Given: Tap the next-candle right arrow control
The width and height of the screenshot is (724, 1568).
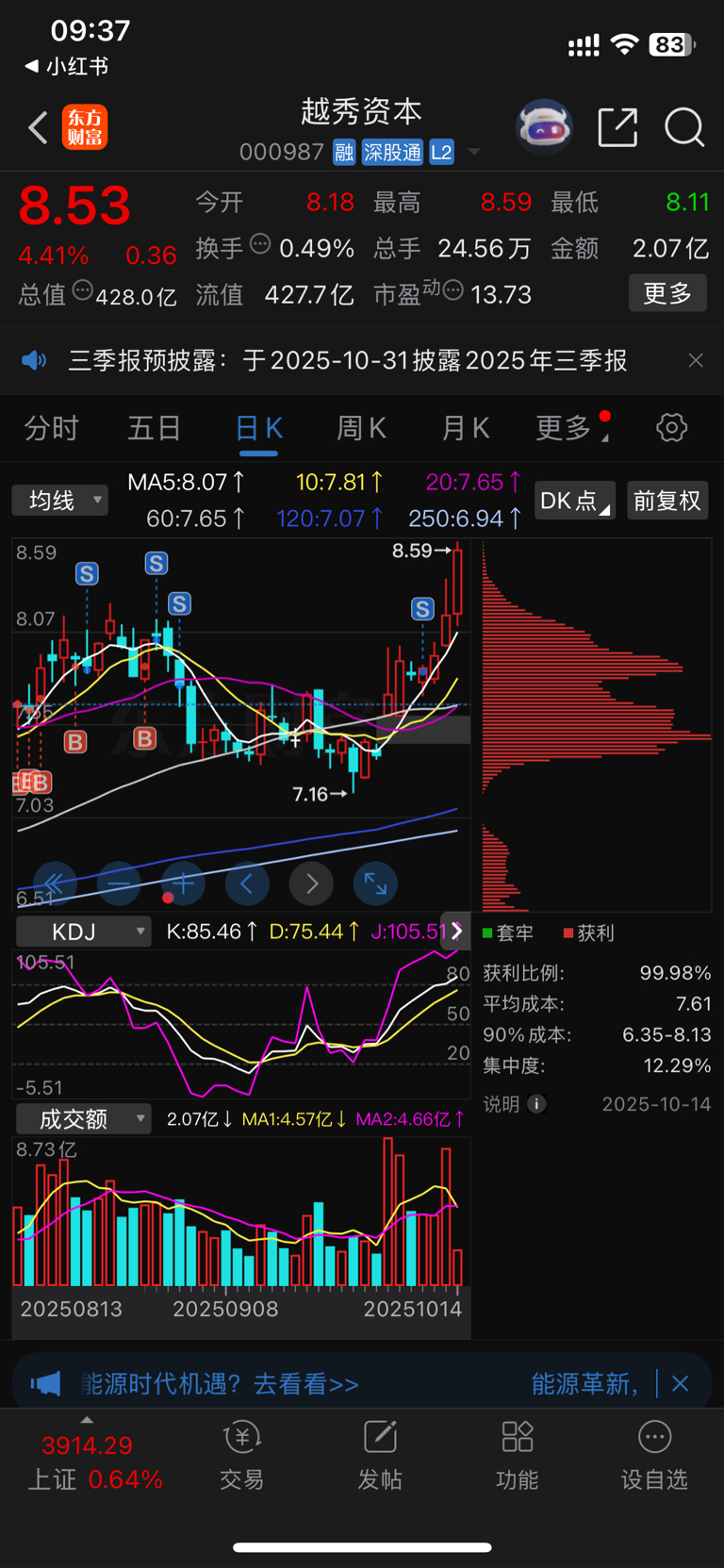Looking at the screenshot, I should tap(311, 883).
